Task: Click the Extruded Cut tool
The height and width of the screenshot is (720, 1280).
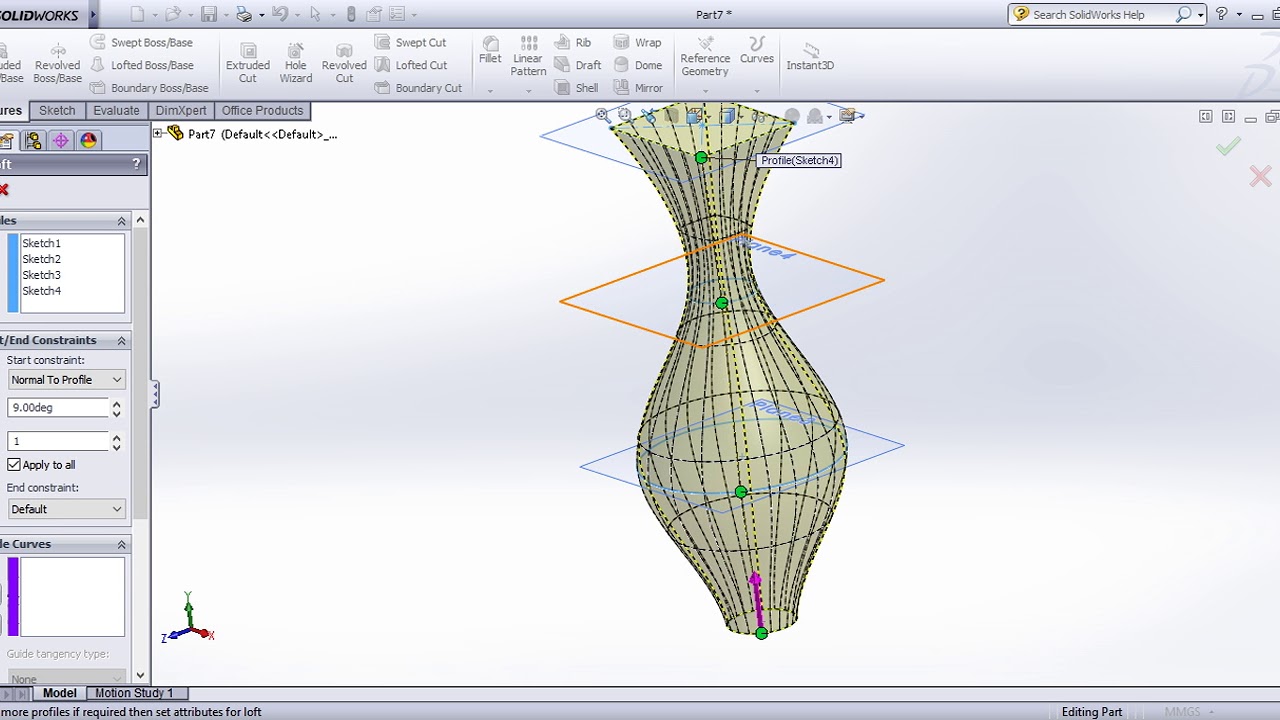Action: pyautogui.click(x=248, y=62)
